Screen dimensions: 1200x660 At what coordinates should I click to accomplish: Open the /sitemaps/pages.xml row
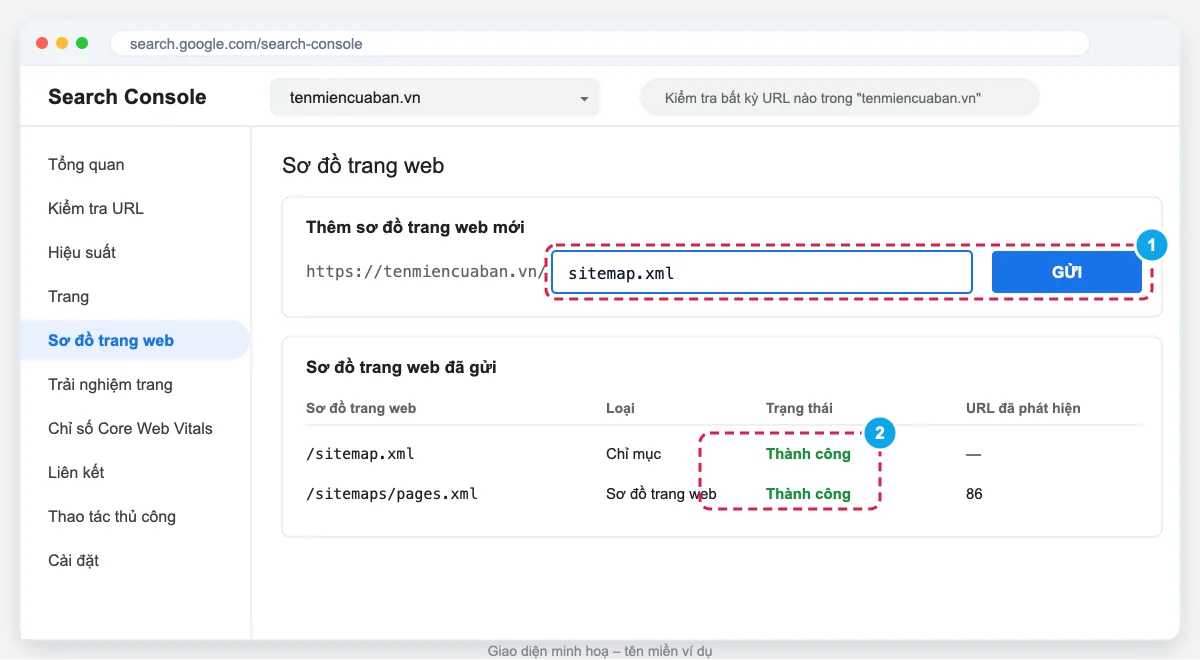pyautogui.click(x=724, y=494)
